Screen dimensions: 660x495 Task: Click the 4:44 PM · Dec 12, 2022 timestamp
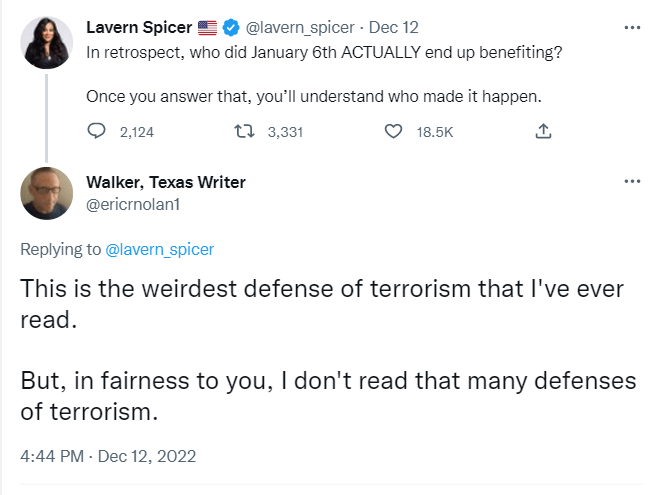108,455
